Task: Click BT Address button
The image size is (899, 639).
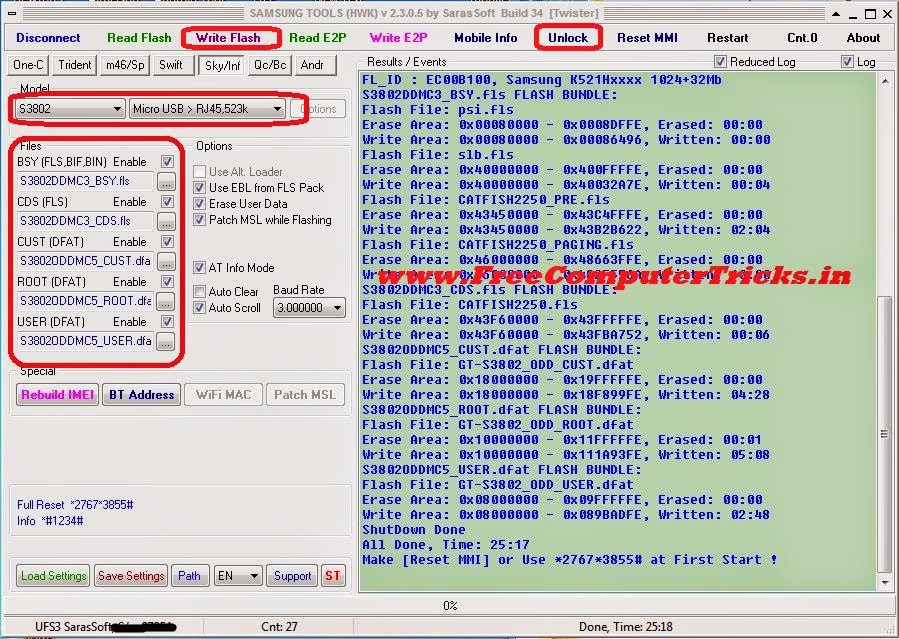Action: [142, 395]
